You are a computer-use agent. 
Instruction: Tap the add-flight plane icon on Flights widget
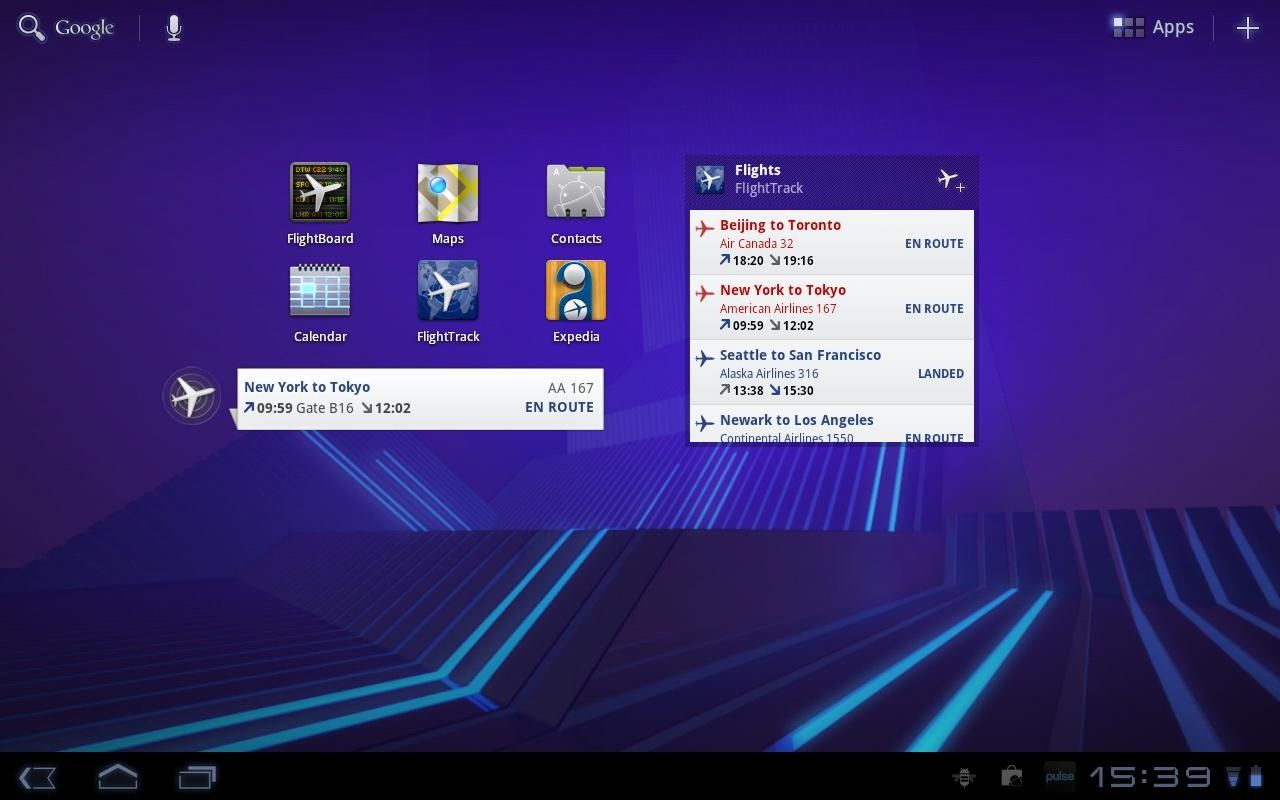950,180
